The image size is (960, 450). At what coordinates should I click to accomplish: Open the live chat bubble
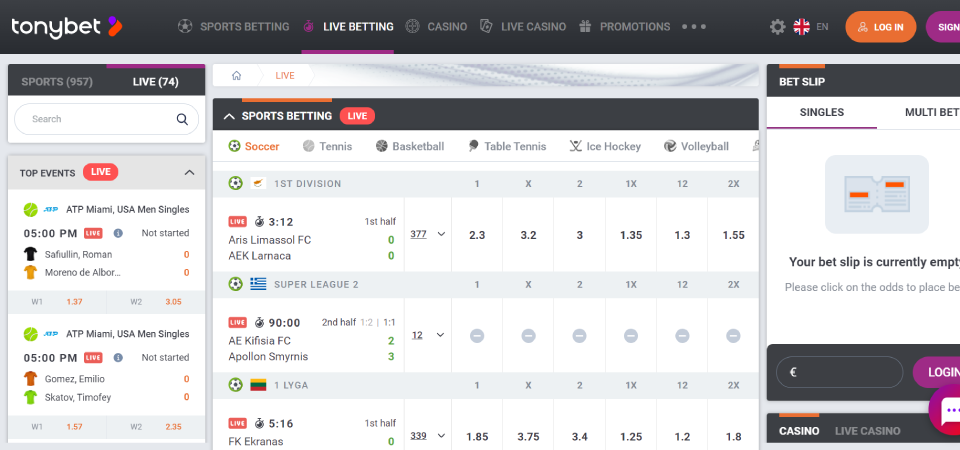point(946,409)
